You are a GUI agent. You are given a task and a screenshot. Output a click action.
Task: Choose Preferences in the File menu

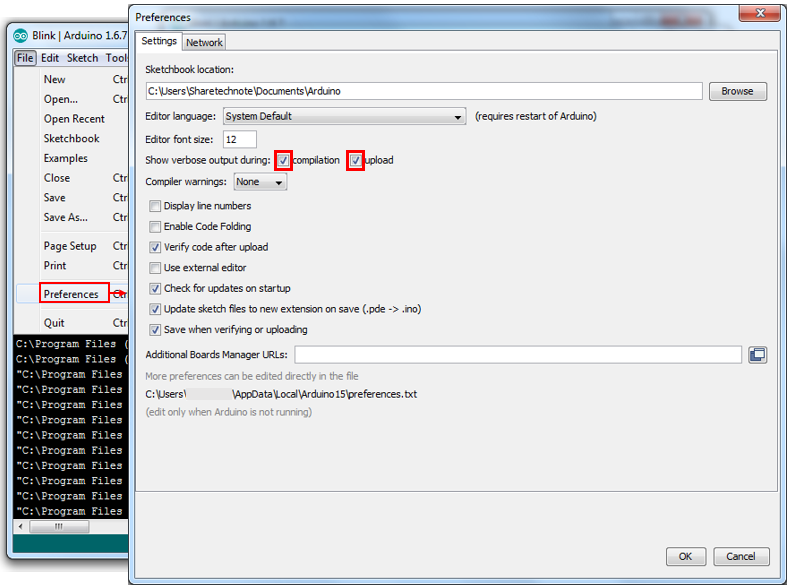pos(70,294)
